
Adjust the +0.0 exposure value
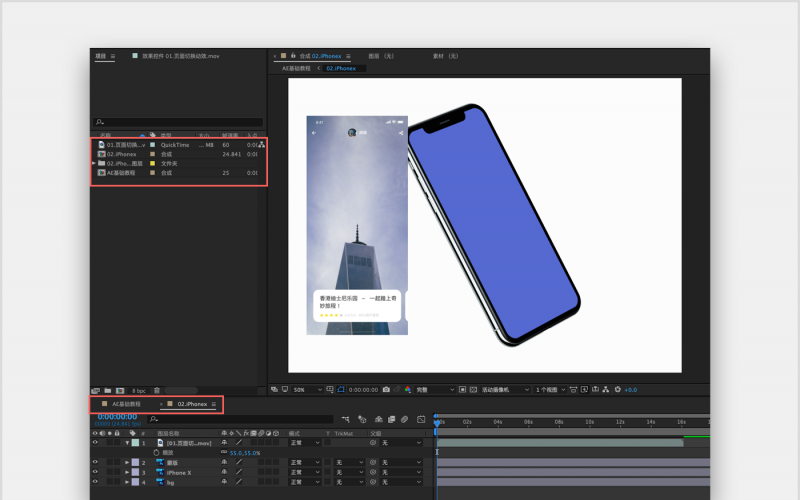coord(631,390)
